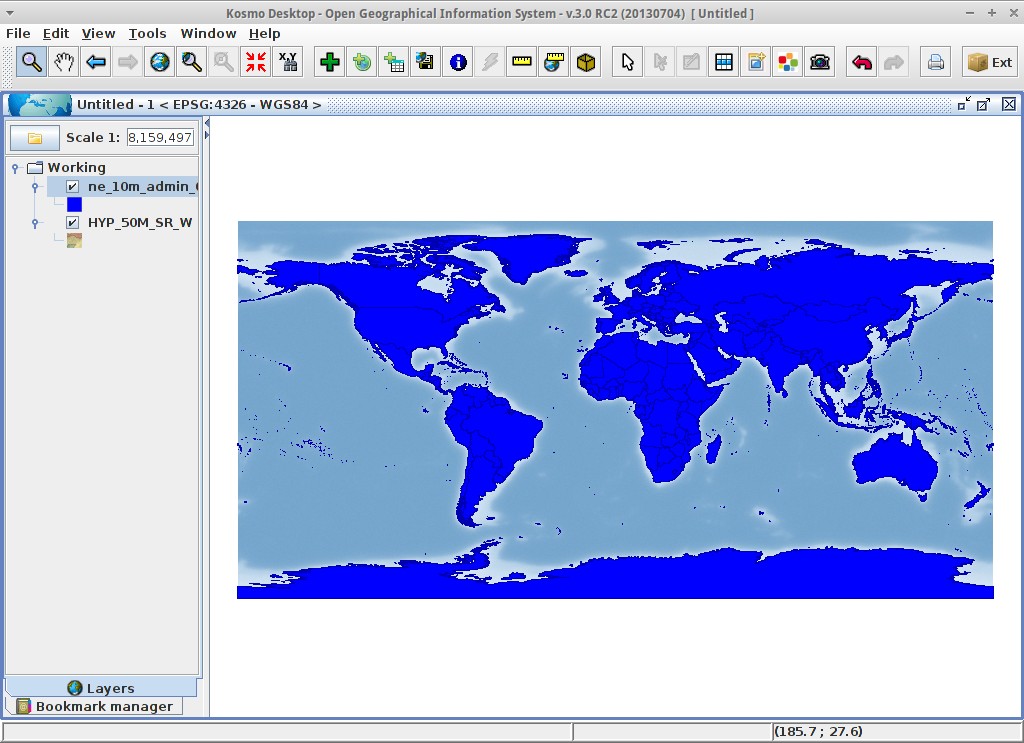Click the camera snapshot icon

pos(820,62)
